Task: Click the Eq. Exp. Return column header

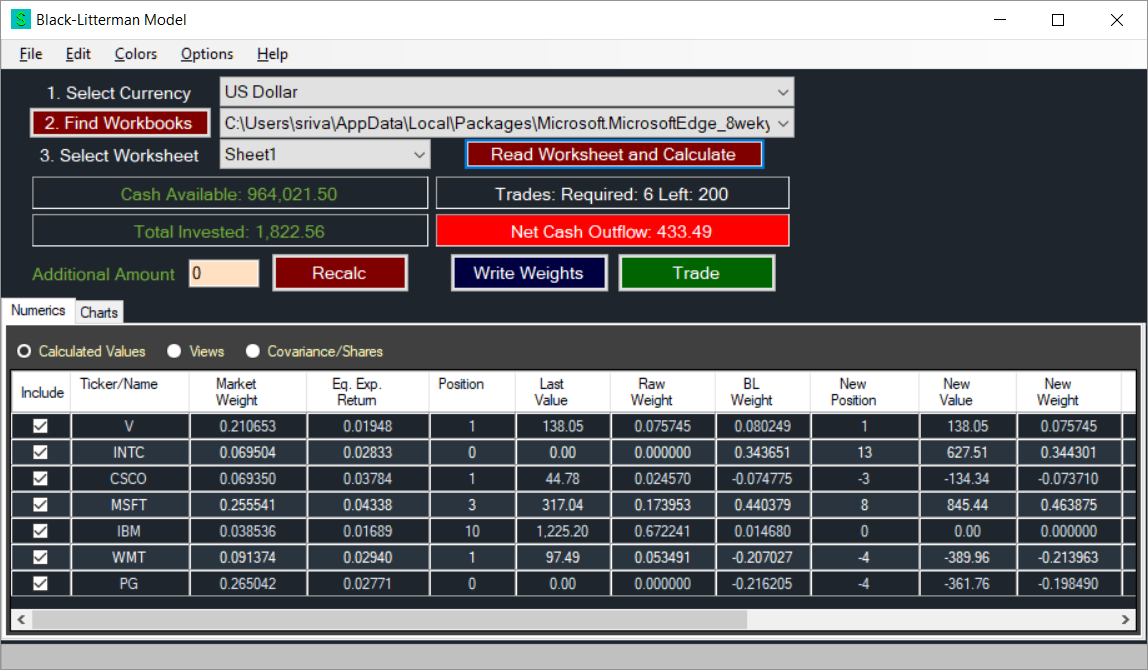Action: pyautogui.click(x=368, y=392)
